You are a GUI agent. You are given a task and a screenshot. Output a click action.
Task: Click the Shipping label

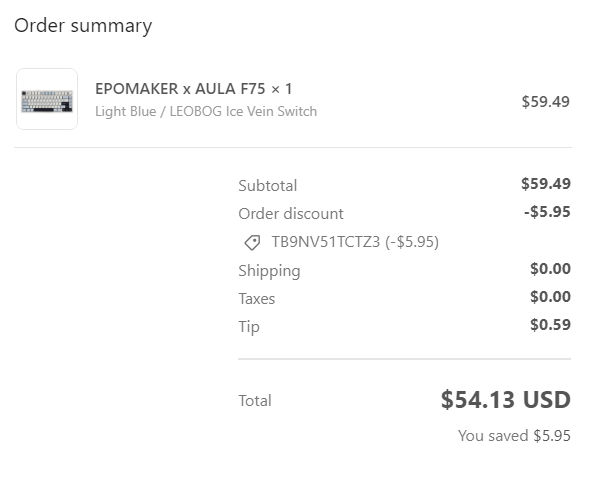pos(269,270)
